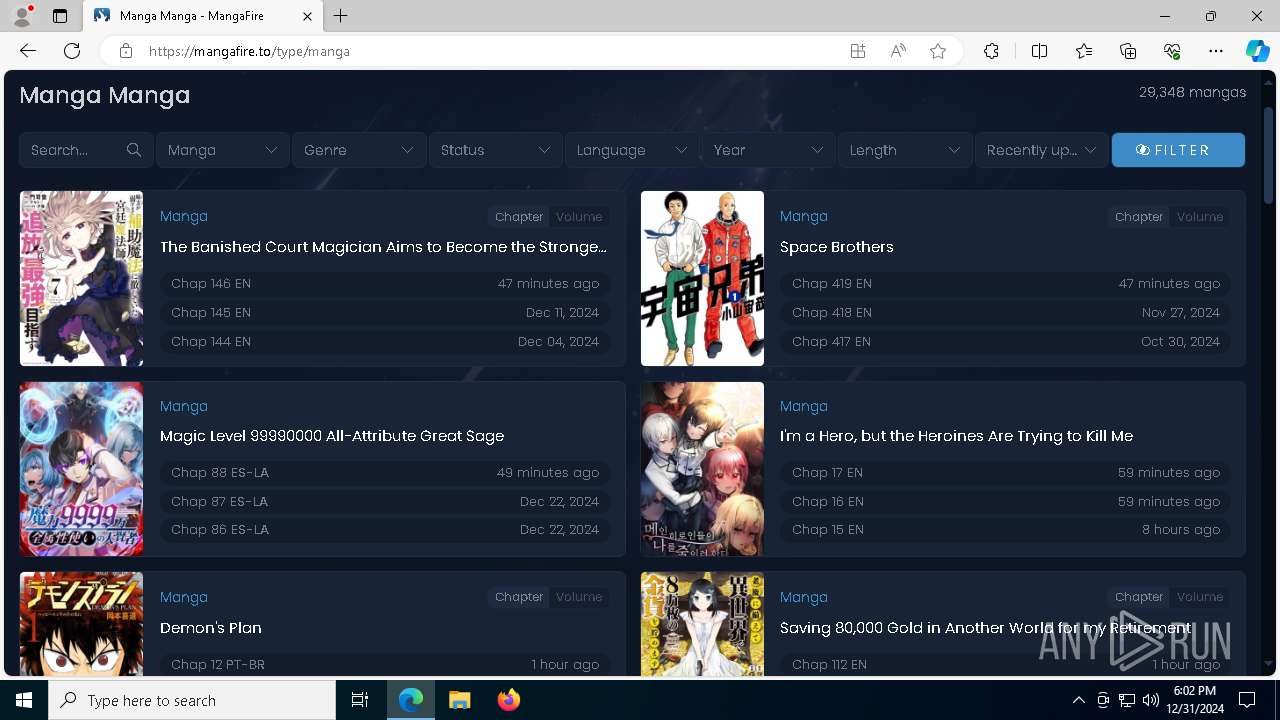Open the volume speaker tray icon
1280x720 pixels.
tap(1150, 700)
